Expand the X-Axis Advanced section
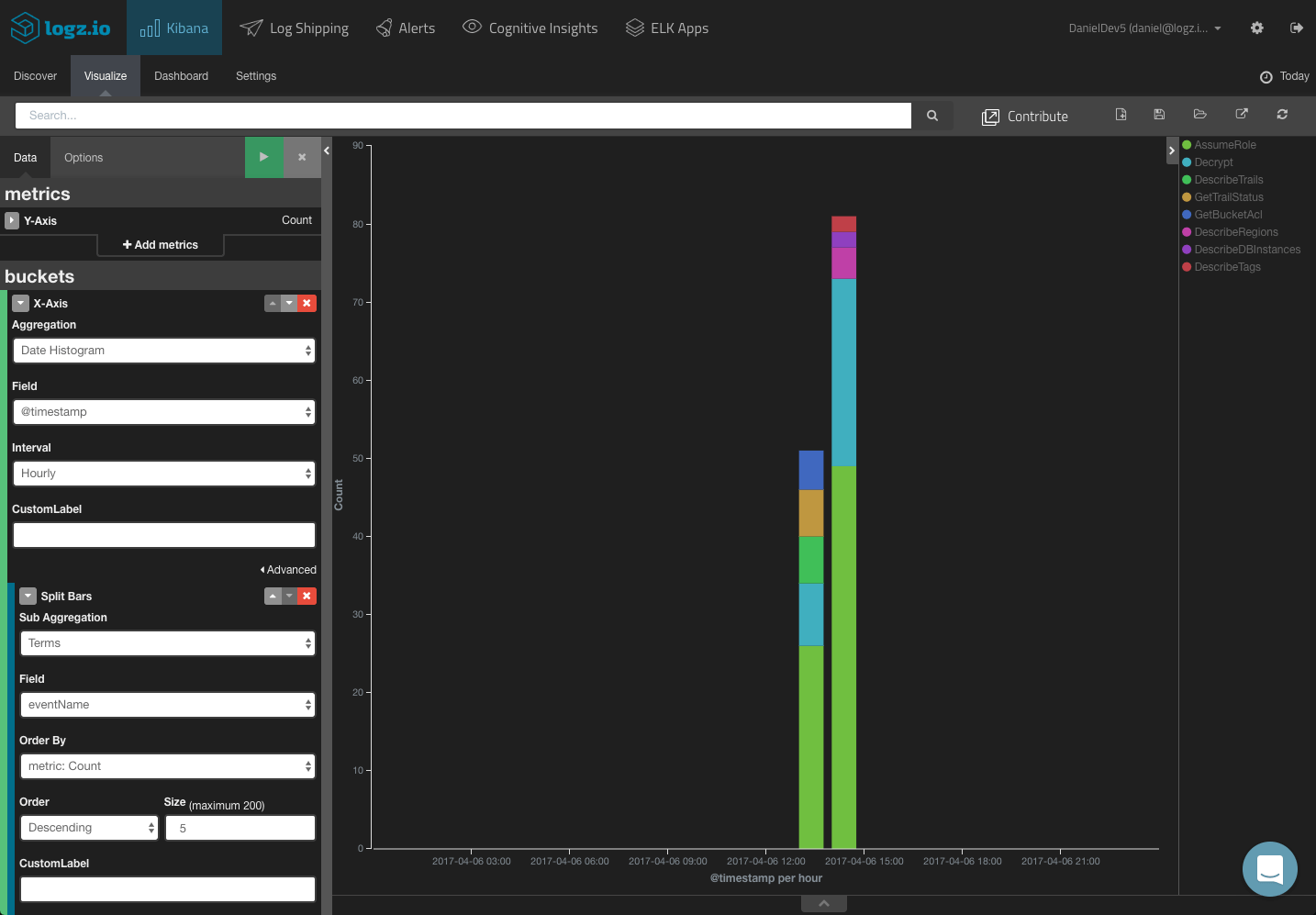1316x915 pixels. click(x=288, y=570)
